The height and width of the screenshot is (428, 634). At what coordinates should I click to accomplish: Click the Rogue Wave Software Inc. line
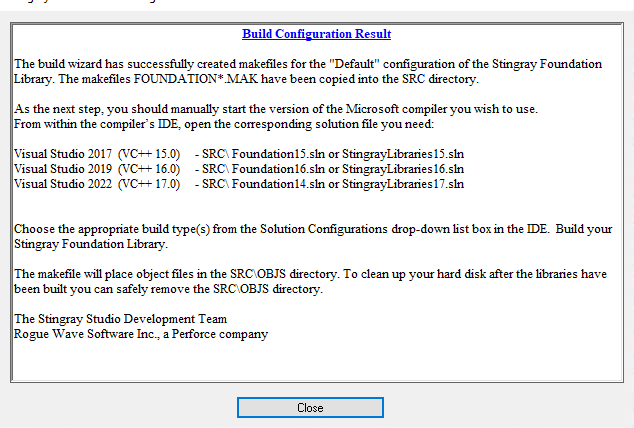[x=140, y=334]
